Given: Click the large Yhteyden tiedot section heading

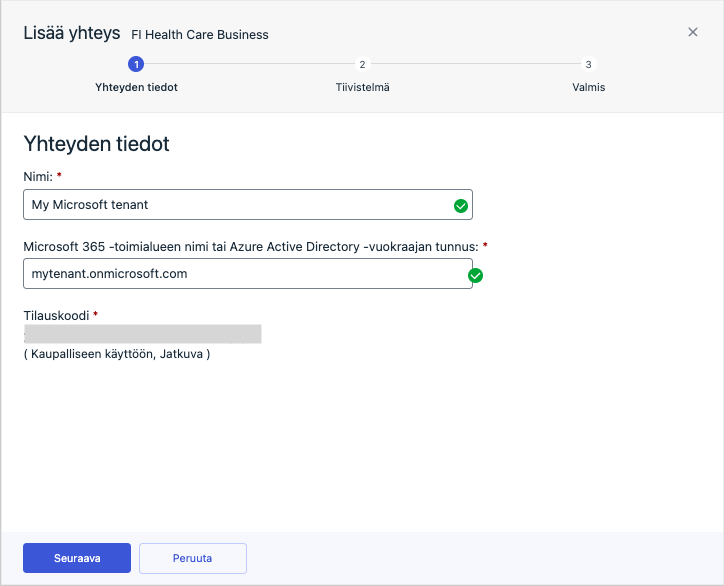Looking at the screenshot, I should coord(96,144).
